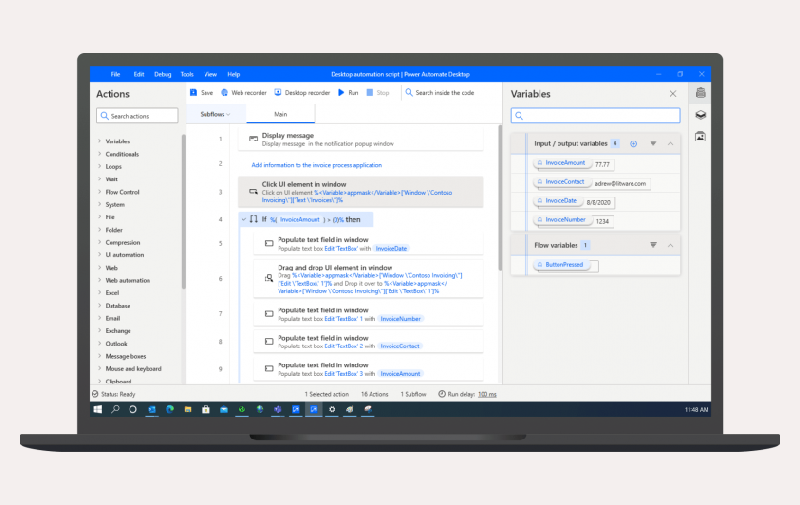The width and height of the screenshot is (800, 505).
Task: Select the 'Mouse and keyboard' action group
Action: 133,369
